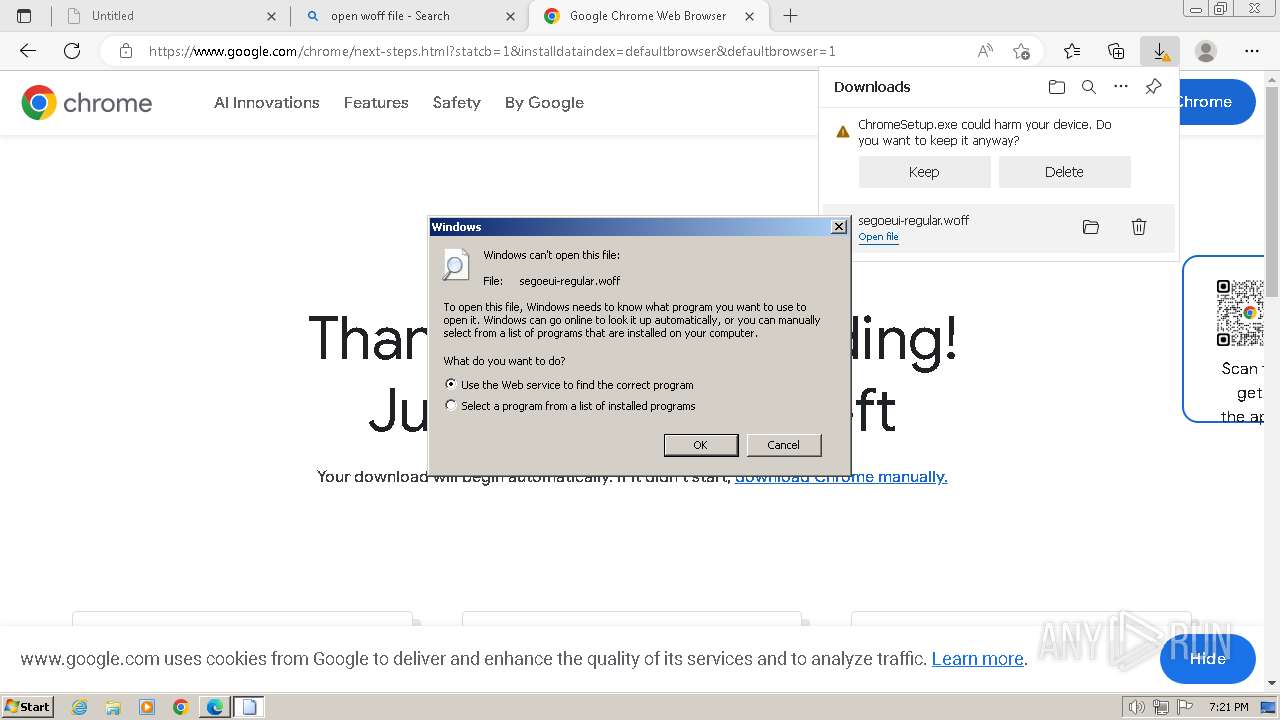Open downloads folder from Downloads panel

point(1057,87)
